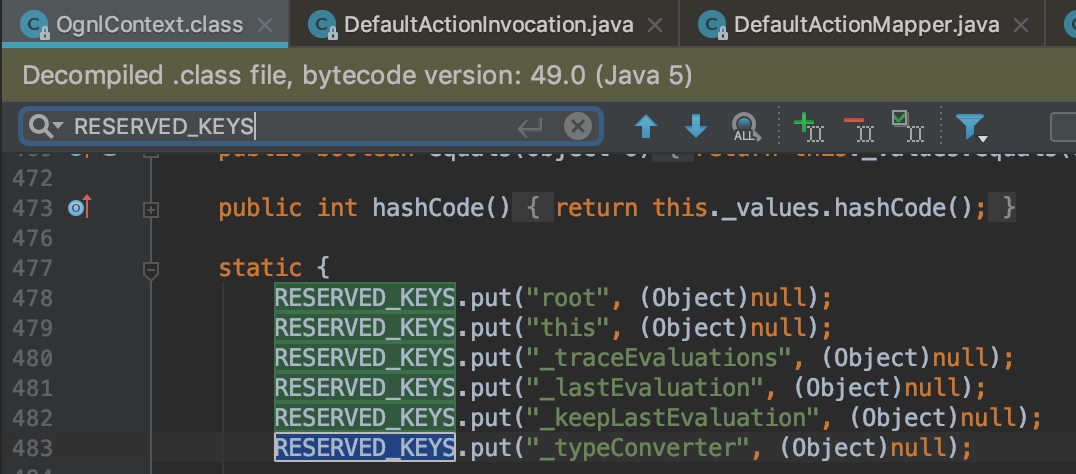Open search history magnifier dropdown

(x=46, y=126)
